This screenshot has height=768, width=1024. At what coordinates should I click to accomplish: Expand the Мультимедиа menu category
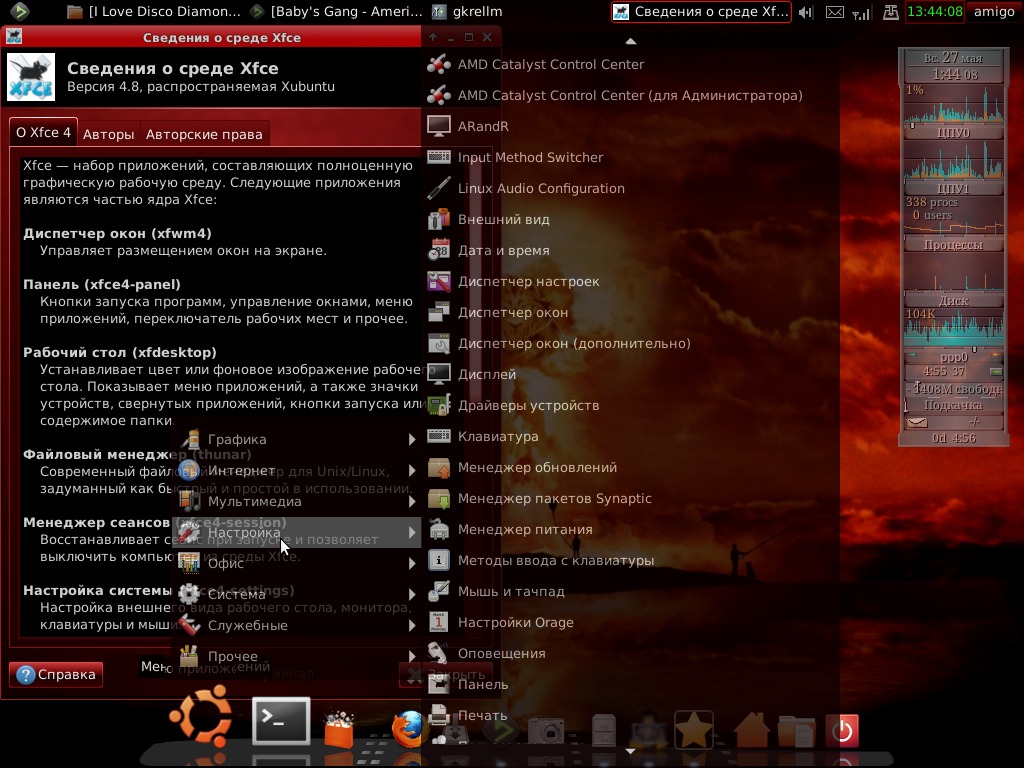pos(297,502)
